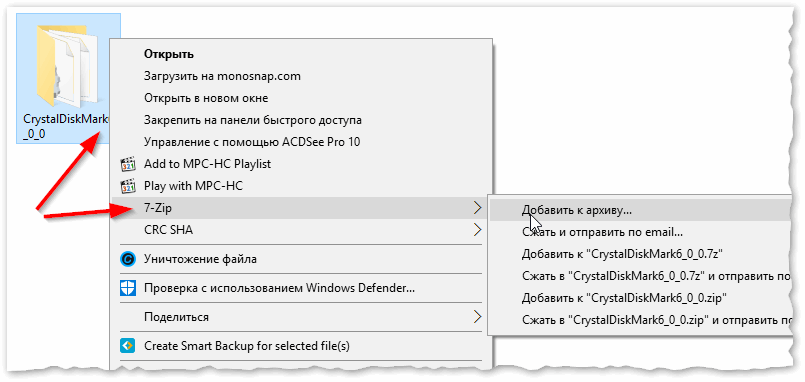Select Сжать и отправить по email...

tap(602, 232)
